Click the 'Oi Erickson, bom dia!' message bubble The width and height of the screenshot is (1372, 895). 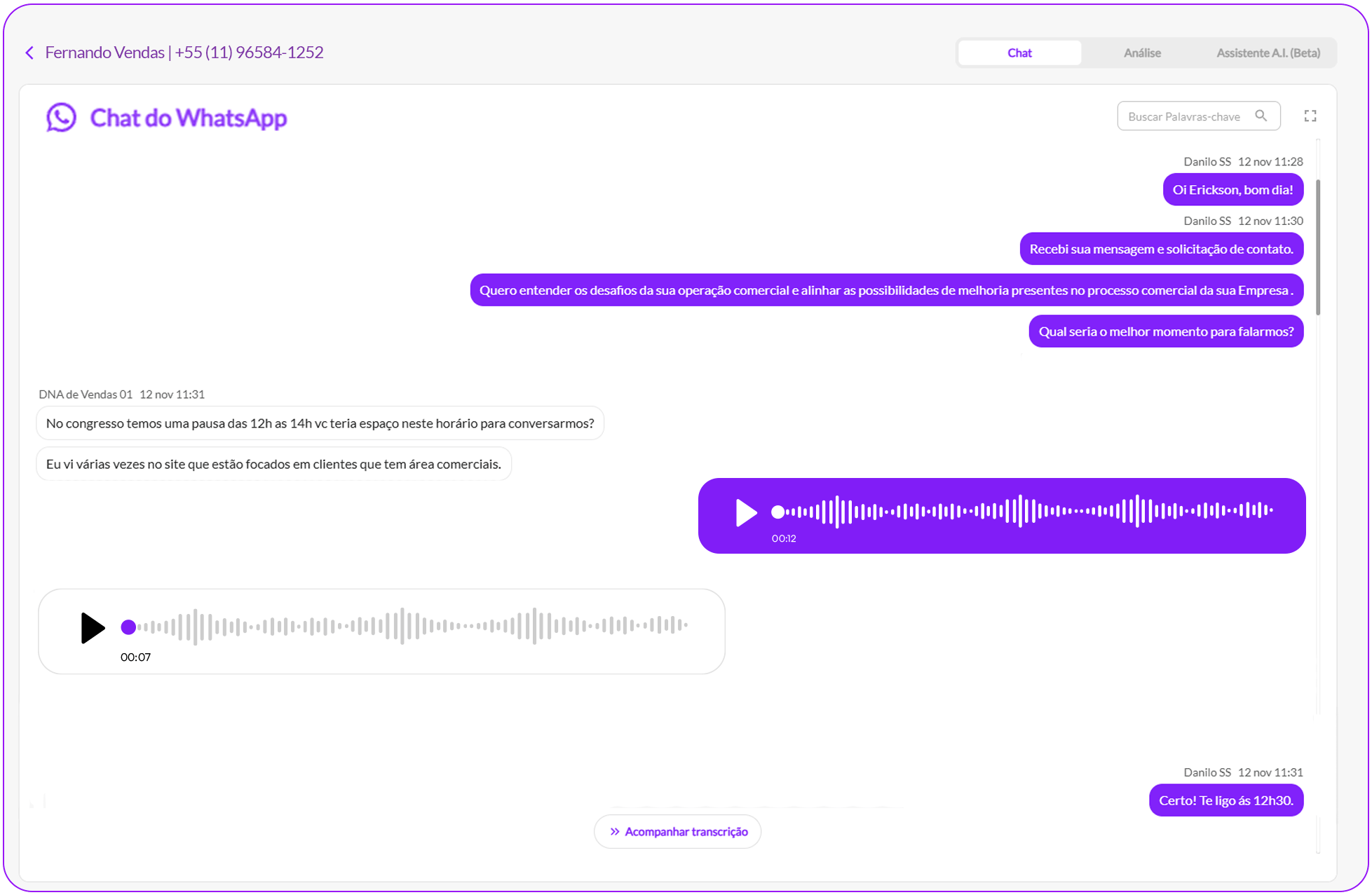point(1232,190)
